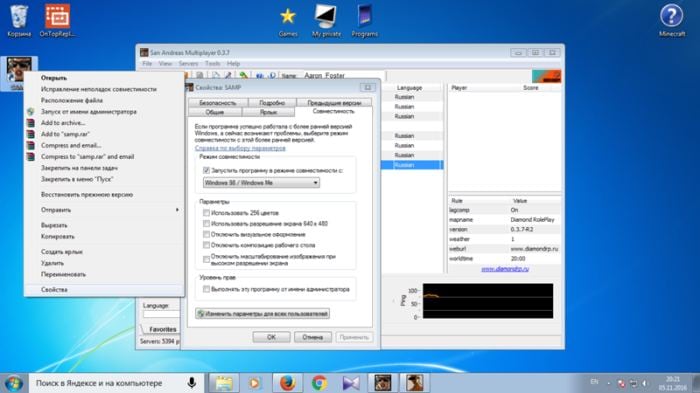Switch to the Безопасность tab

click(x=217, y=103)
